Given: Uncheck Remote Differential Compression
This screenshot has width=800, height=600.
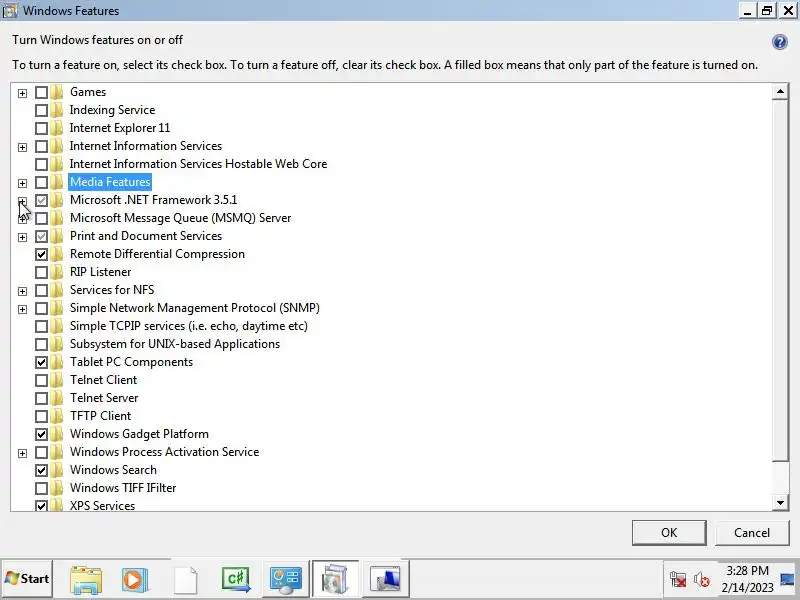Looking at the screenshot, I should [x=41, y=254].
